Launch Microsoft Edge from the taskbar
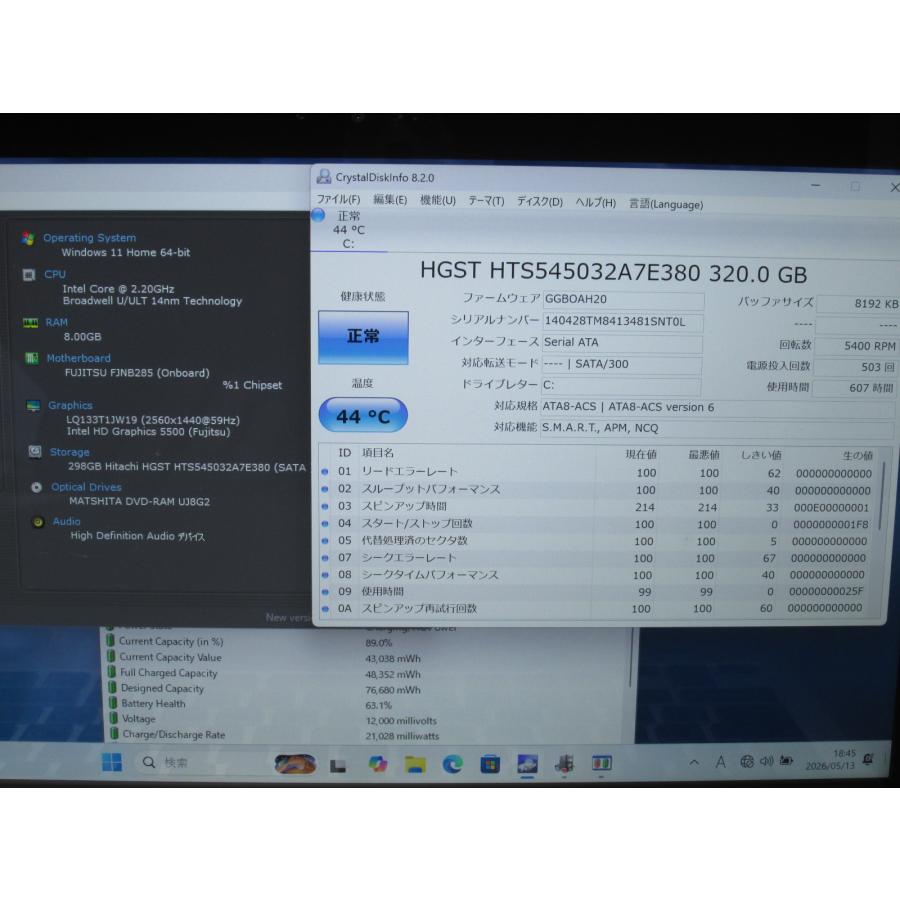This screenshot has height=900, width=900. [x=452, y=764]
